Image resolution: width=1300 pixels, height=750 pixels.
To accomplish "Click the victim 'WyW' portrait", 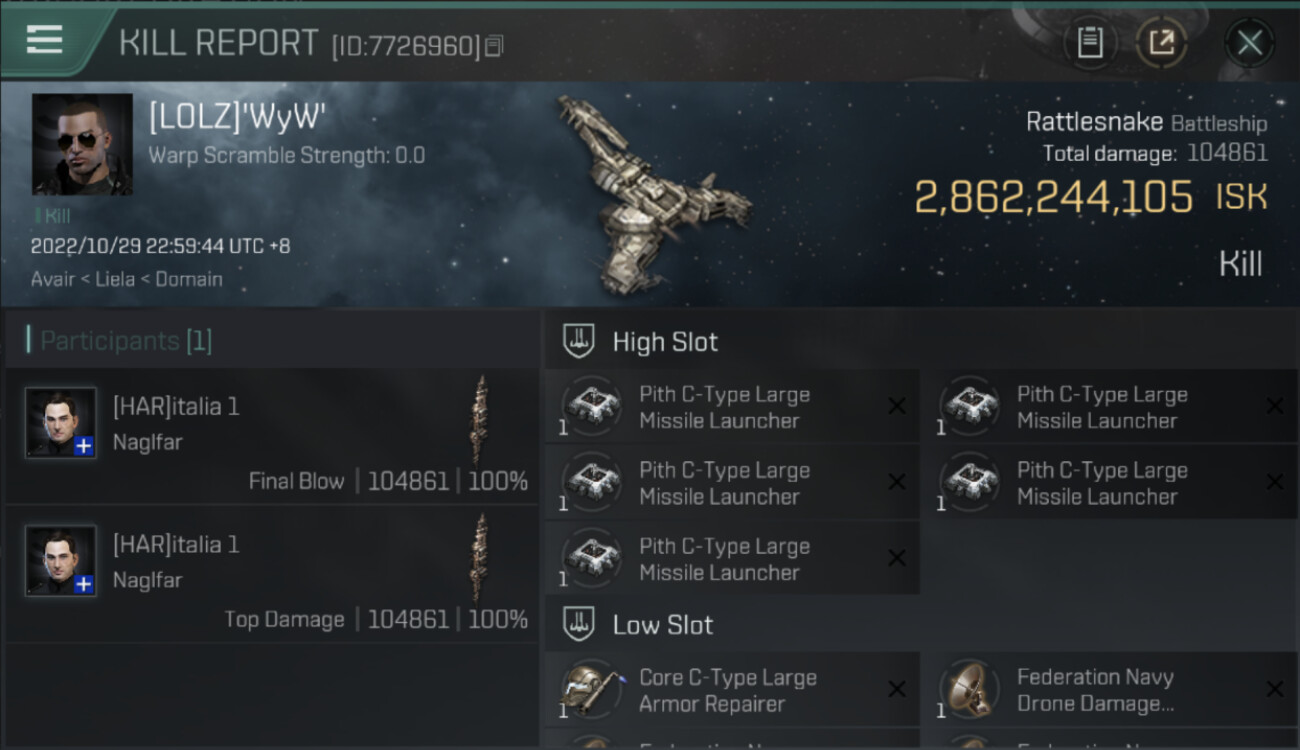I will (x=82, y=144).
